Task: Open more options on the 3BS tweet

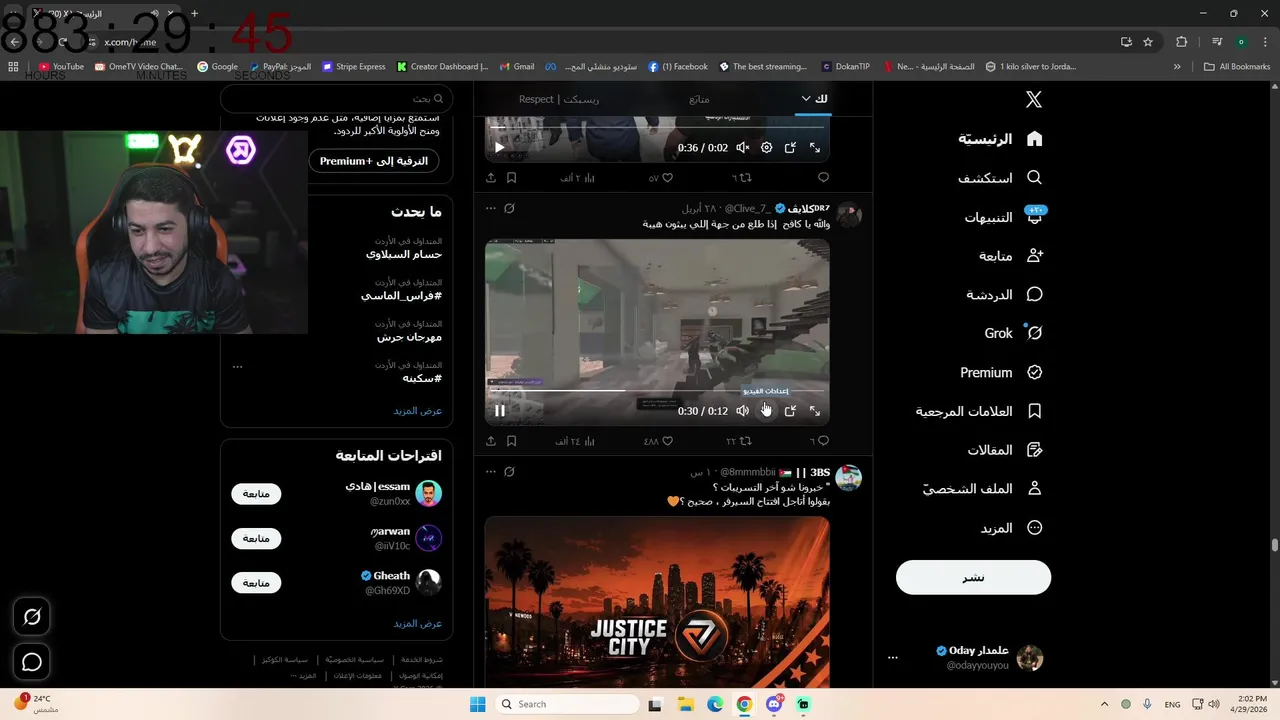Action: (490, 472)
